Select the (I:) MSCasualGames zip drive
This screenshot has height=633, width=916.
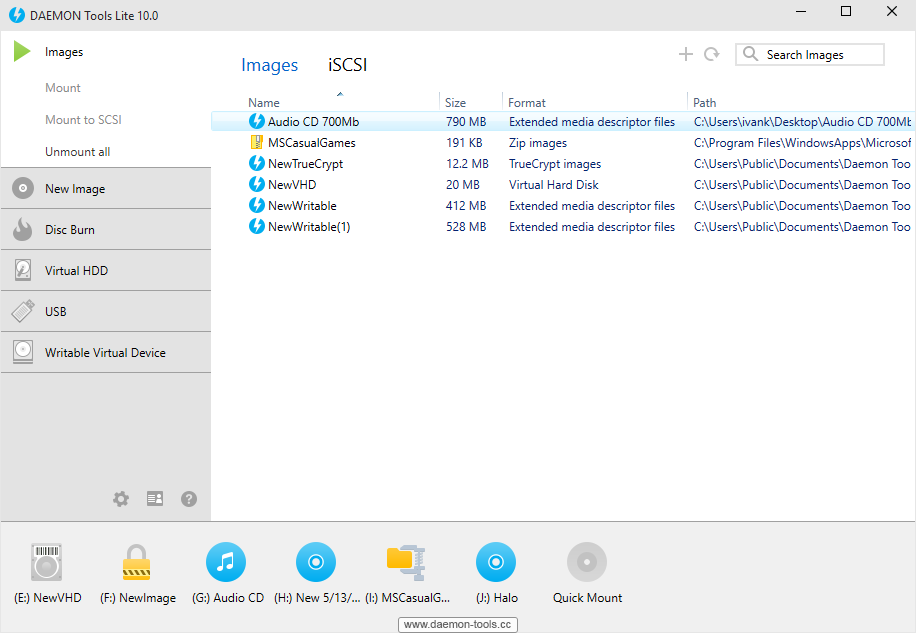click(406, 563)
